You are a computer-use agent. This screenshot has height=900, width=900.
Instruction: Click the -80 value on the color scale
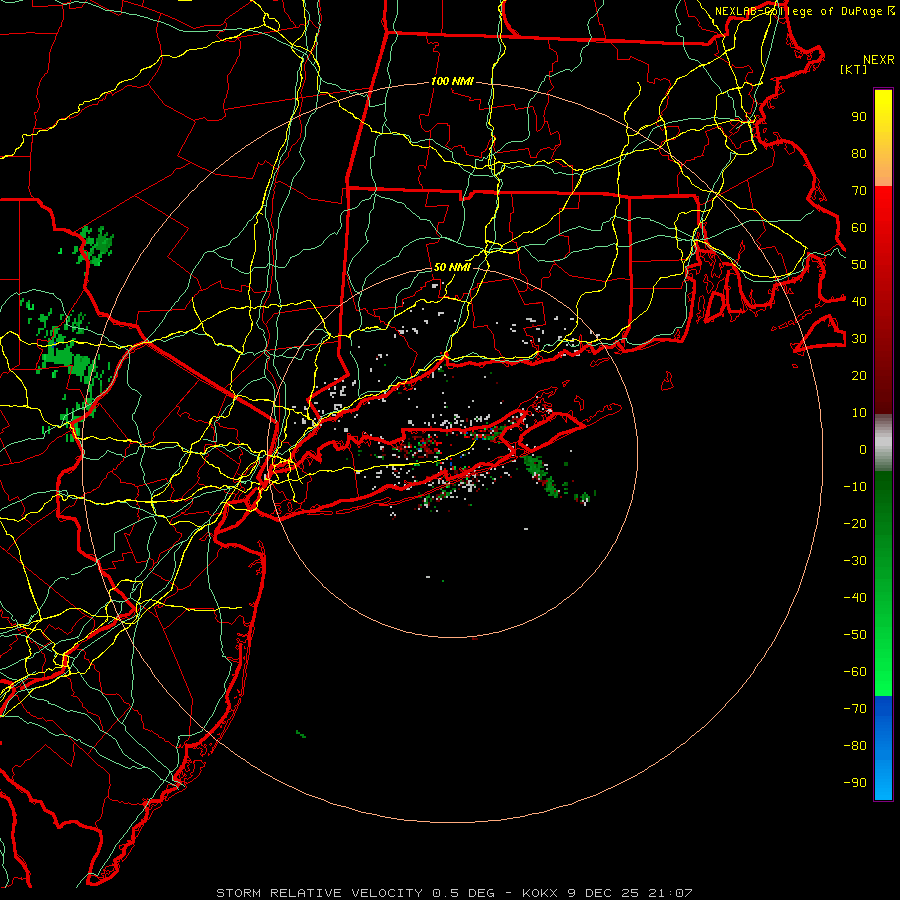tap(855, 746)
